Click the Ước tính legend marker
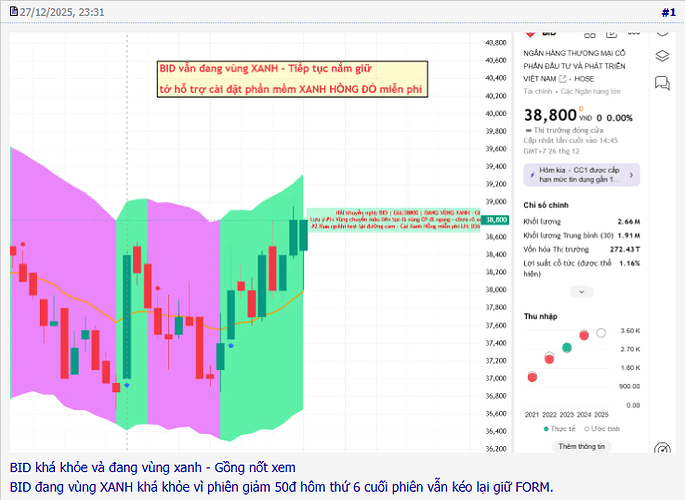685x500 pixels. 587,429
